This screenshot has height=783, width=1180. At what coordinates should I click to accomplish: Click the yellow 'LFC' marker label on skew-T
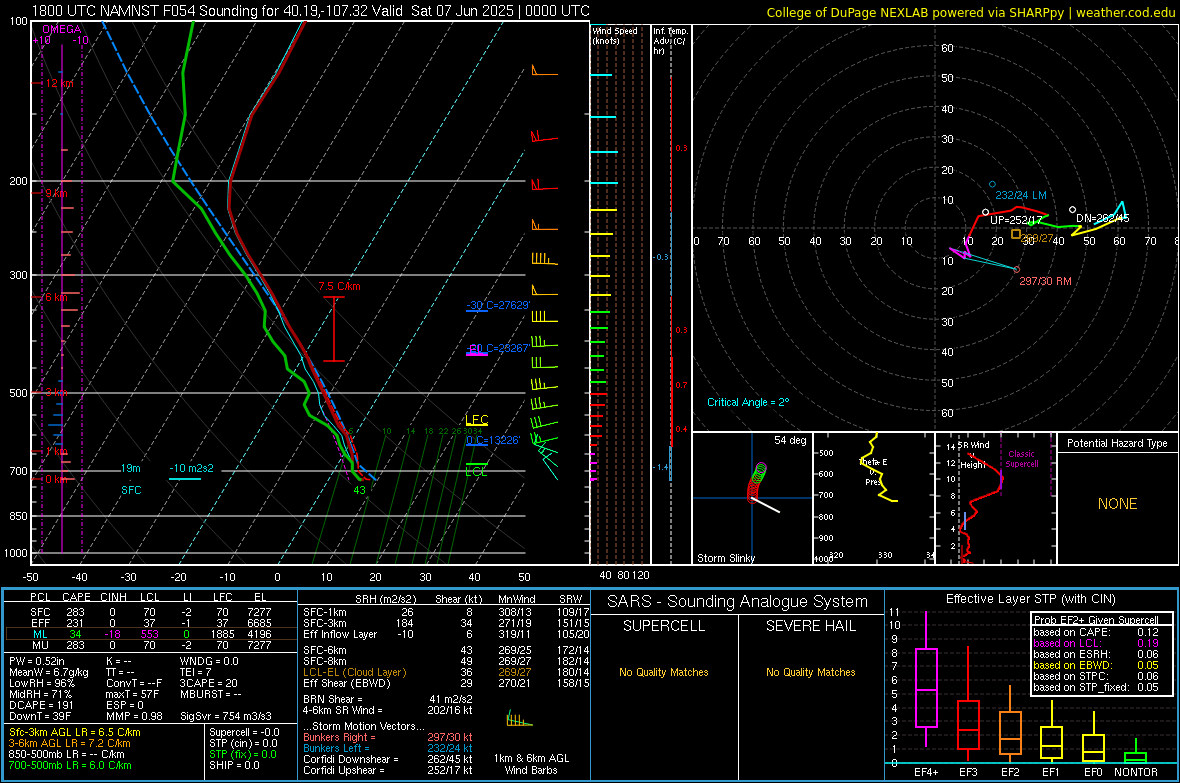coord(476,419)
